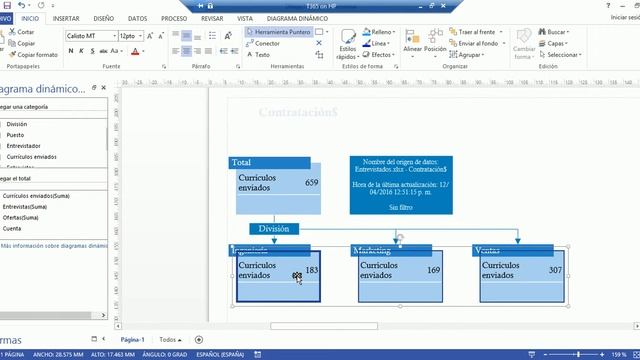Screen dimensions: 640x360
Task: Open Relleno fill dropdown
Action: coord(379,32)
